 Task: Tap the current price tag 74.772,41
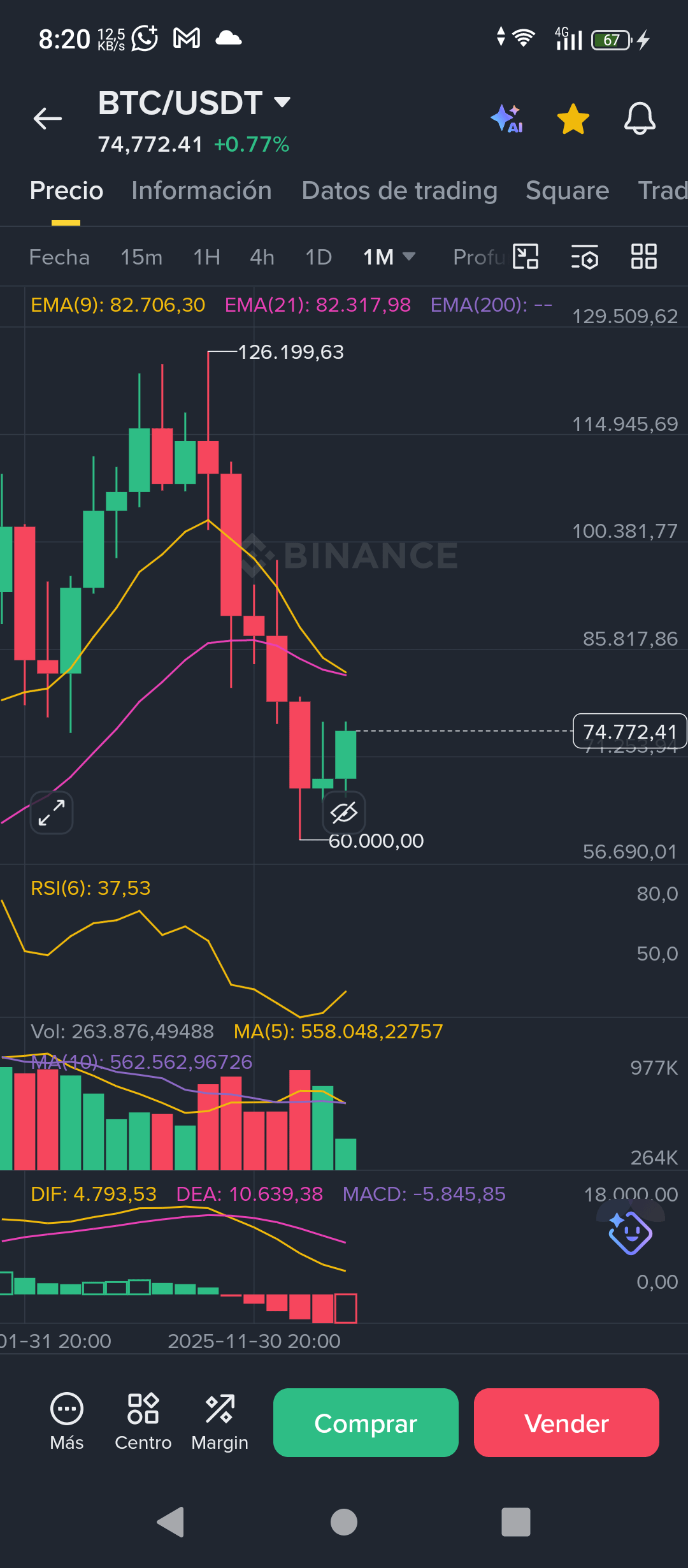[630, 731]
